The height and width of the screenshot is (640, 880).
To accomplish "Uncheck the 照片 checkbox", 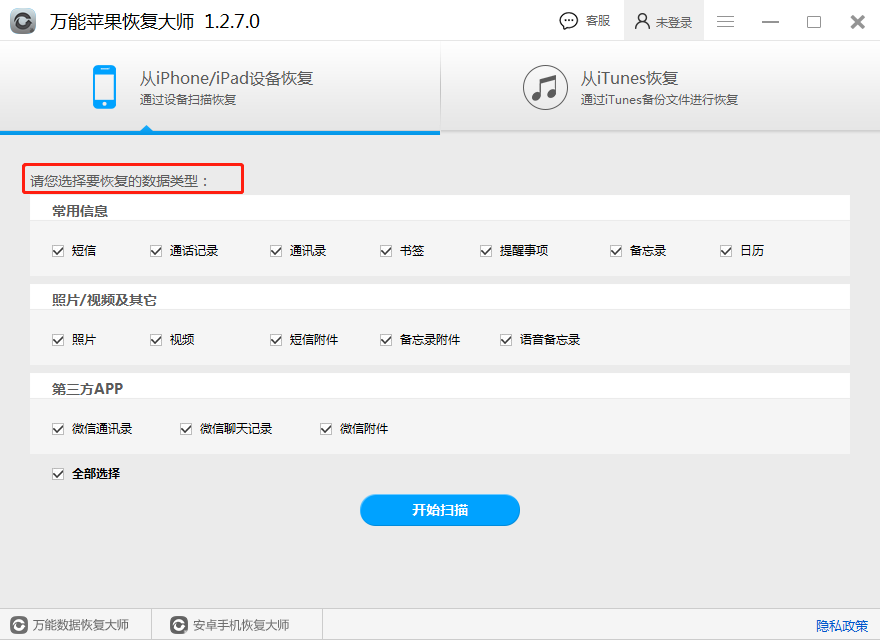I will [58, 340].
